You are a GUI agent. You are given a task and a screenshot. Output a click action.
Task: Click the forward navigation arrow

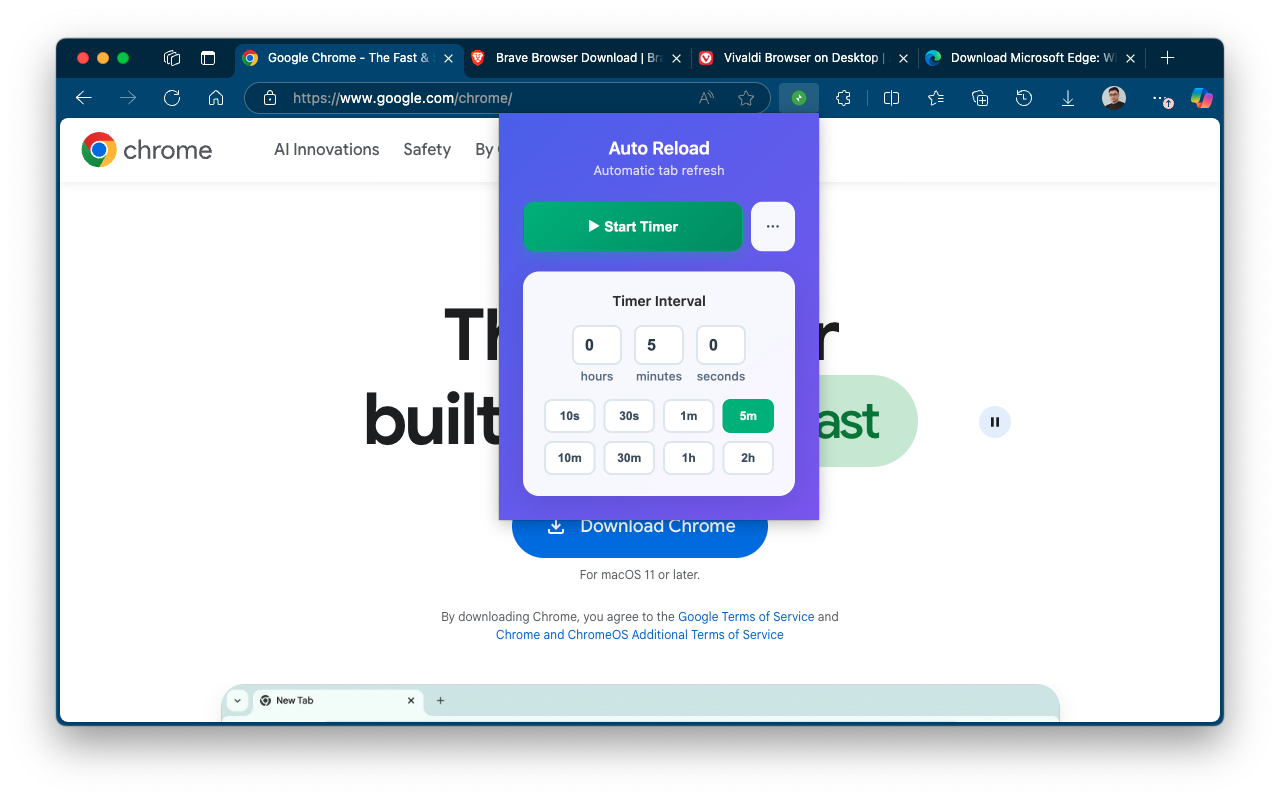point(128,98)
